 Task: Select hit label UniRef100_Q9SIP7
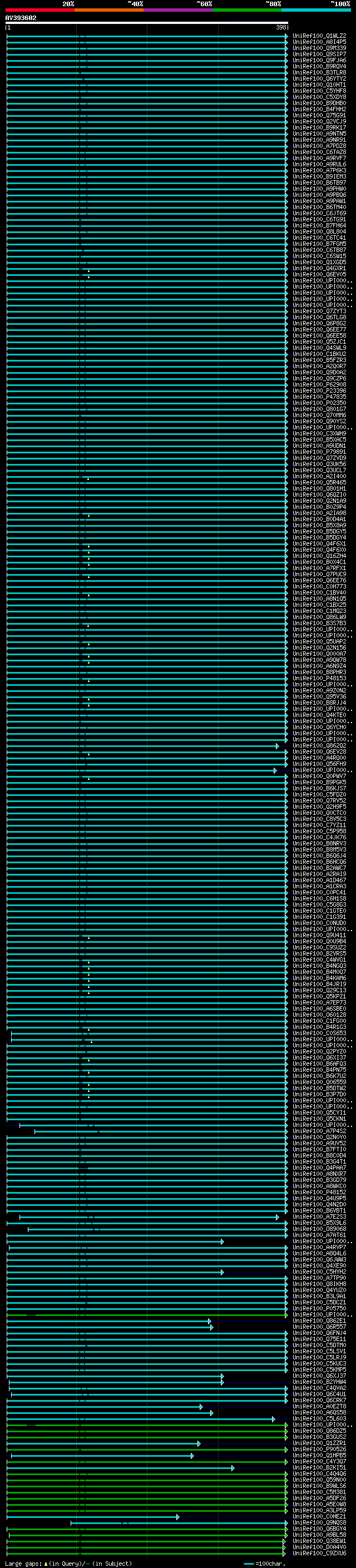click(319, 54)
